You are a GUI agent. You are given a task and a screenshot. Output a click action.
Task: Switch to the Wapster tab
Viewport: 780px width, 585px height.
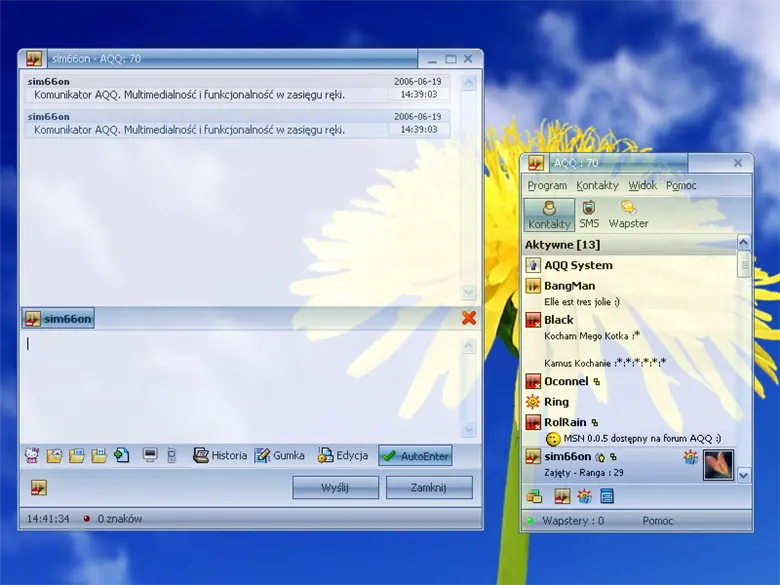click(628, 214)
